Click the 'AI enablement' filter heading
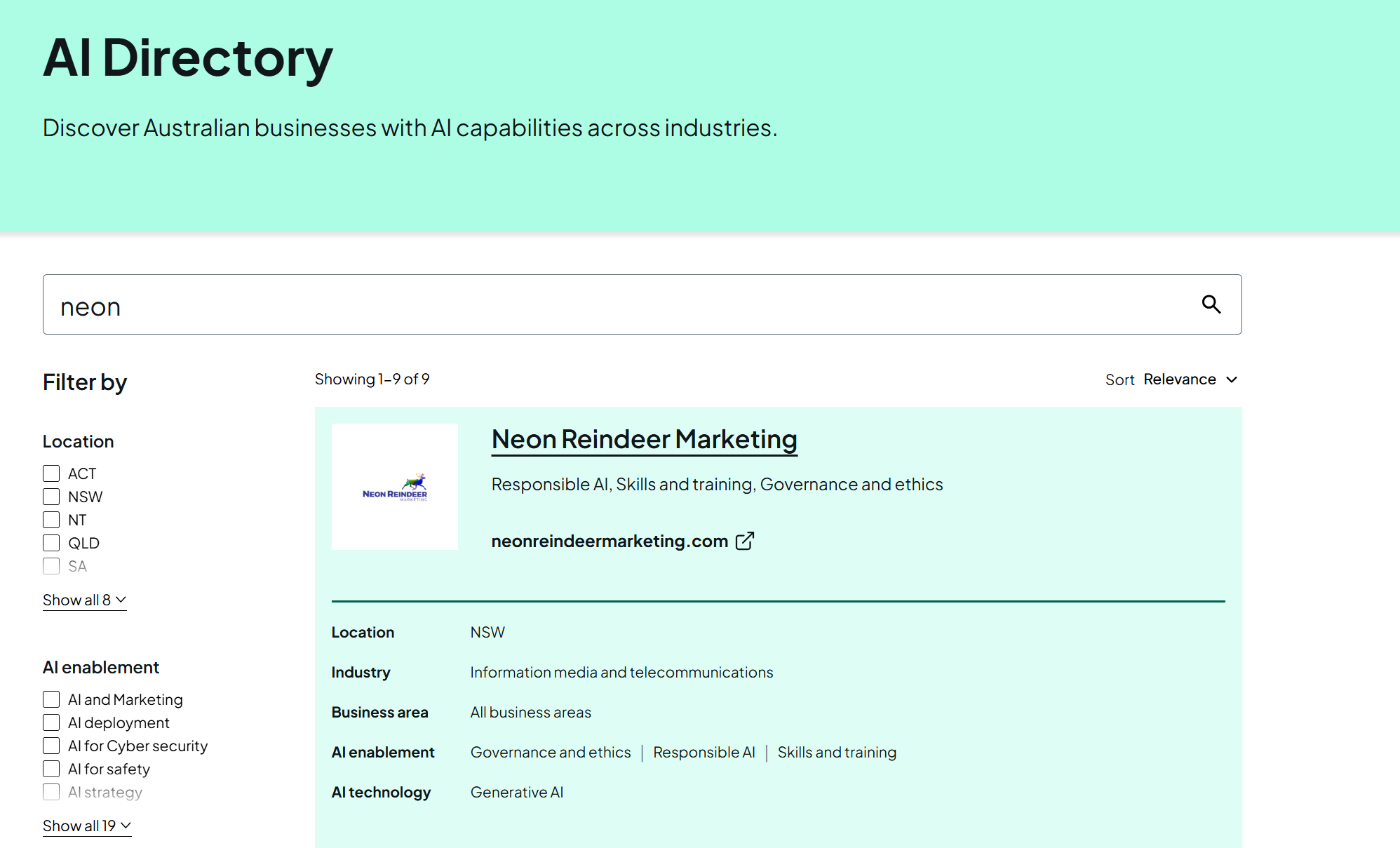This screenshot has height=848, width=1400. tap(101, 668)
